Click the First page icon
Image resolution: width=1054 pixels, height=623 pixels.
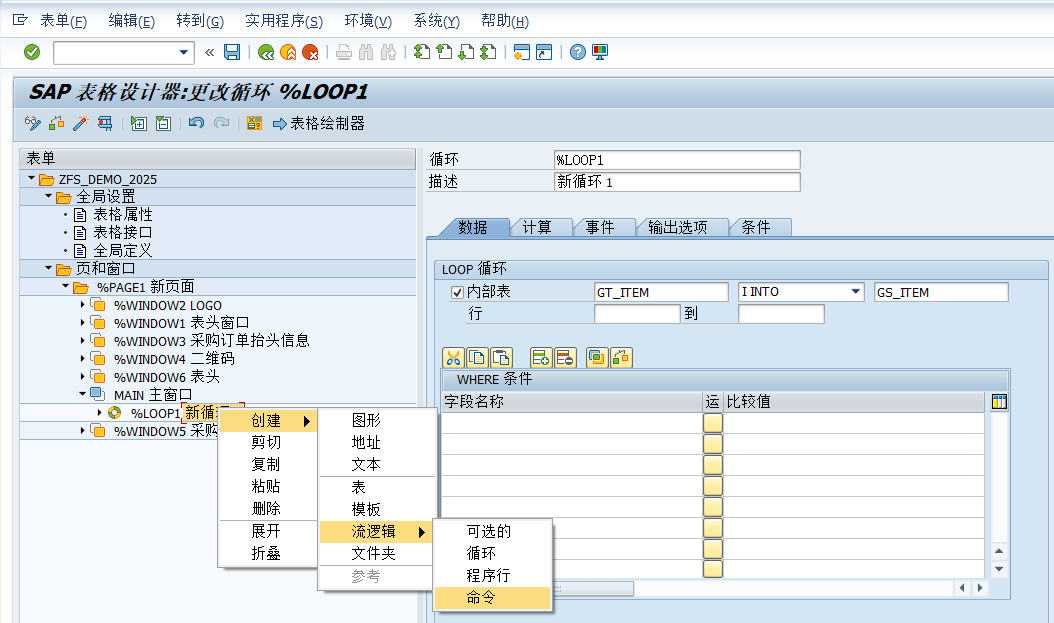click(x=421, y=52)
